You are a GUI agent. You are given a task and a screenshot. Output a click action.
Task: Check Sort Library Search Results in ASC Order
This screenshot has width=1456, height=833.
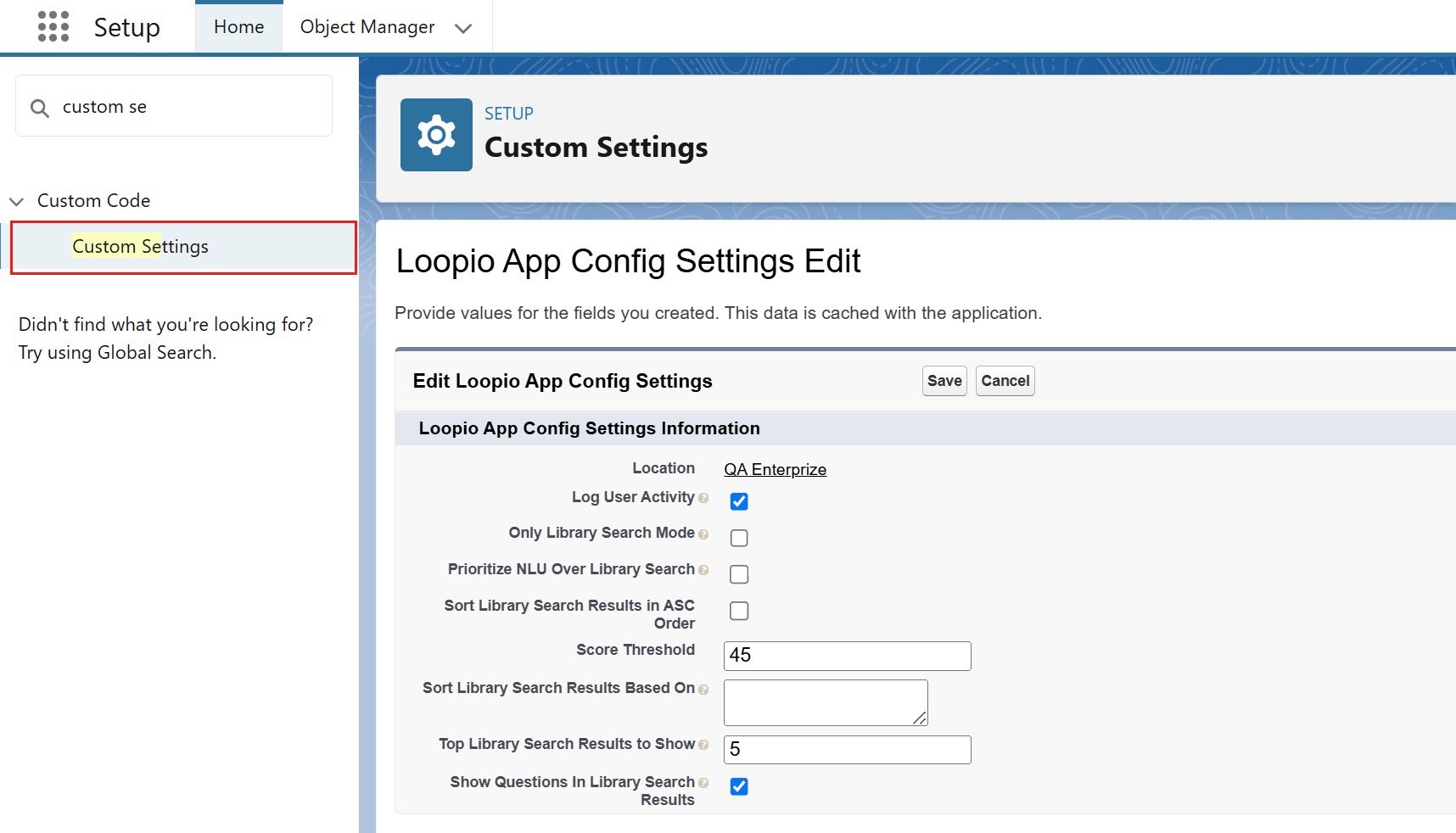pos(739,611)
